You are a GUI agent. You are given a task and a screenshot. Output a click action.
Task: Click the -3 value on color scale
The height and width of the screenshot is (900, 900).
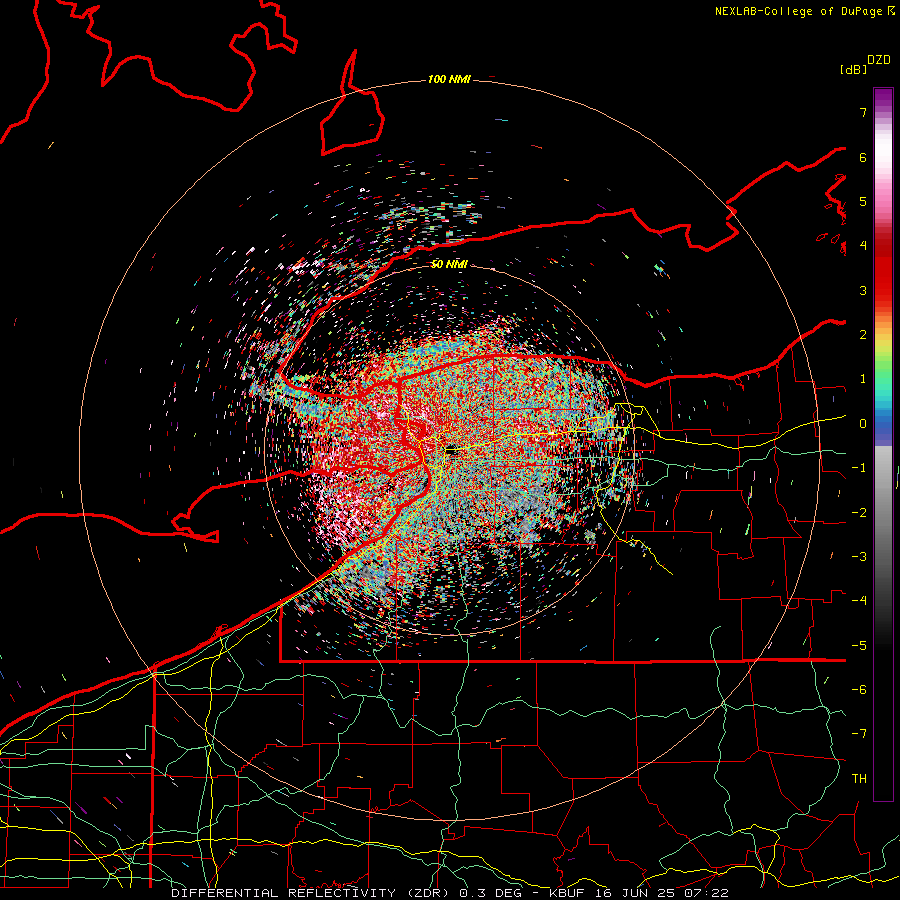(859, 557)
